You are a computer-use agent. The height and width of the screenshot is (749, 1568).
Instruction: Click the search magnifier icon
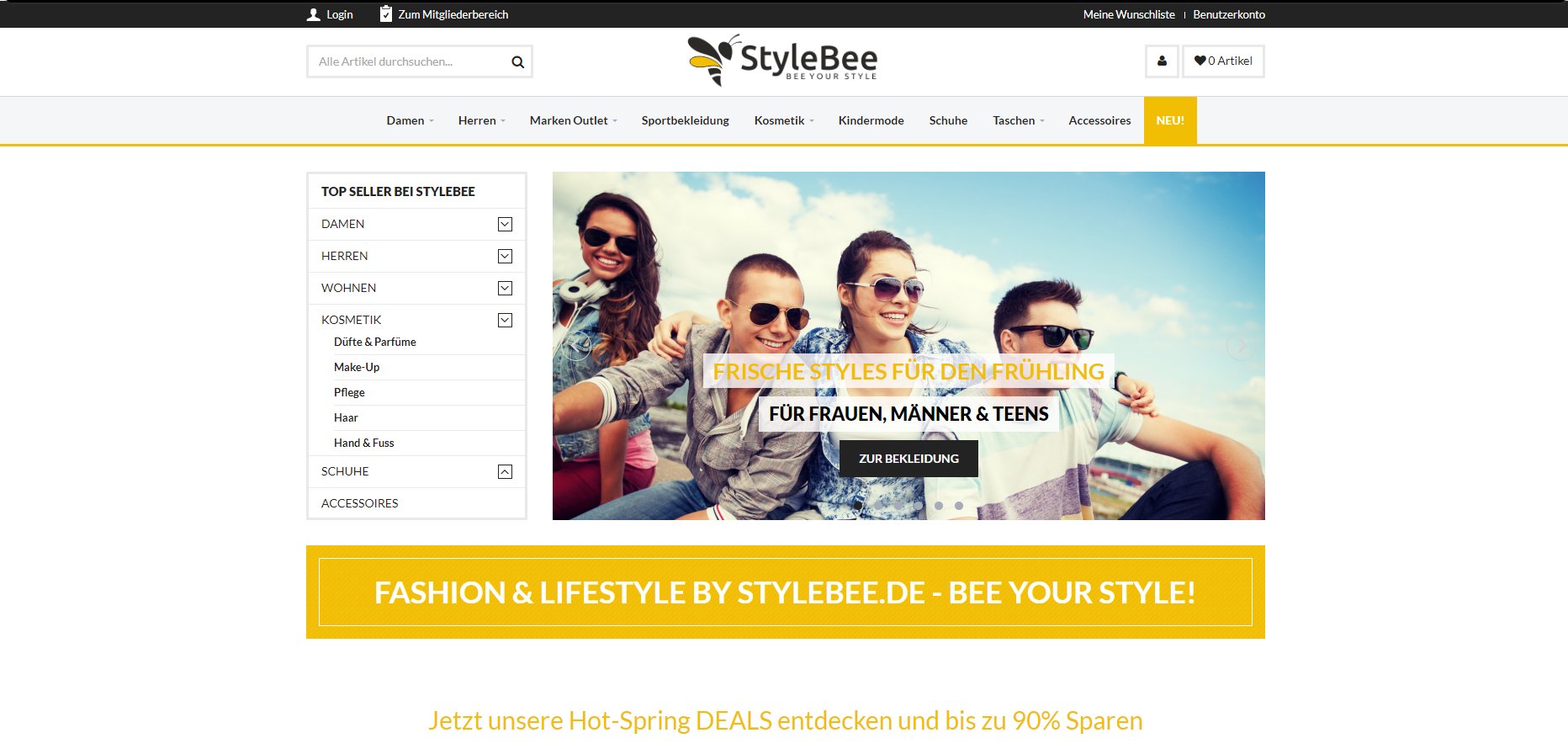point(517,61)
